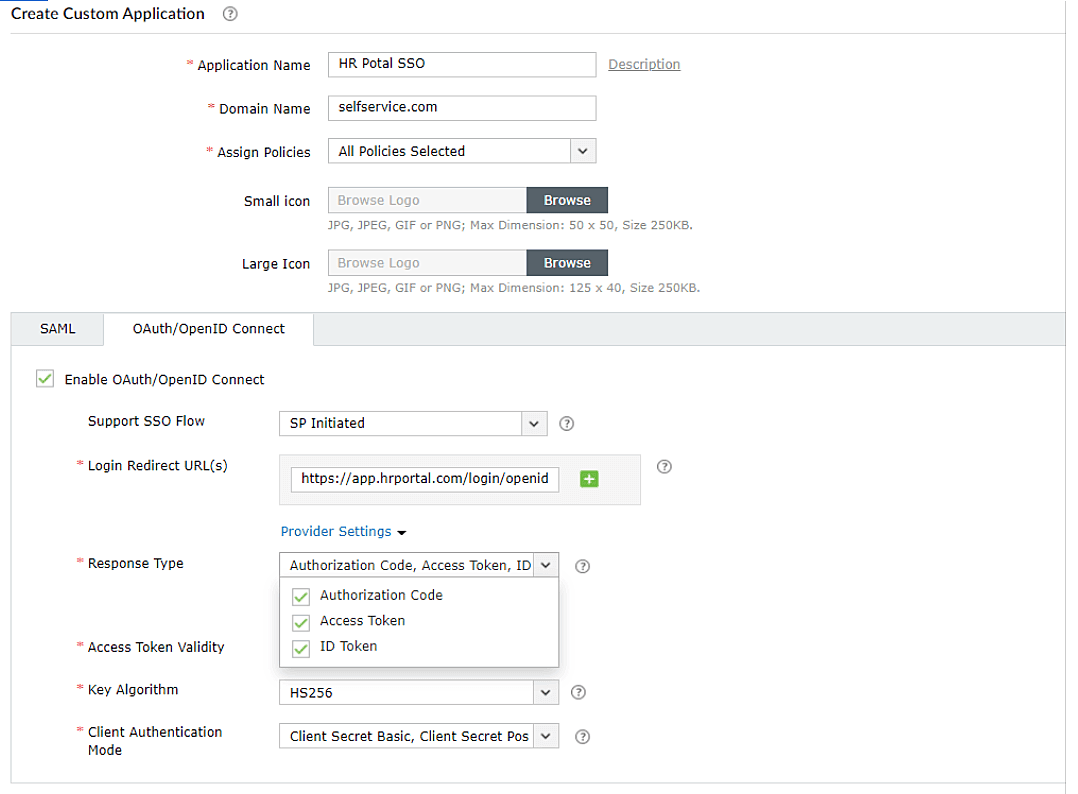This screenshot has height=794, width=1078.
Task: Open help for Create Custom Application
Action: tap(230, 14)
